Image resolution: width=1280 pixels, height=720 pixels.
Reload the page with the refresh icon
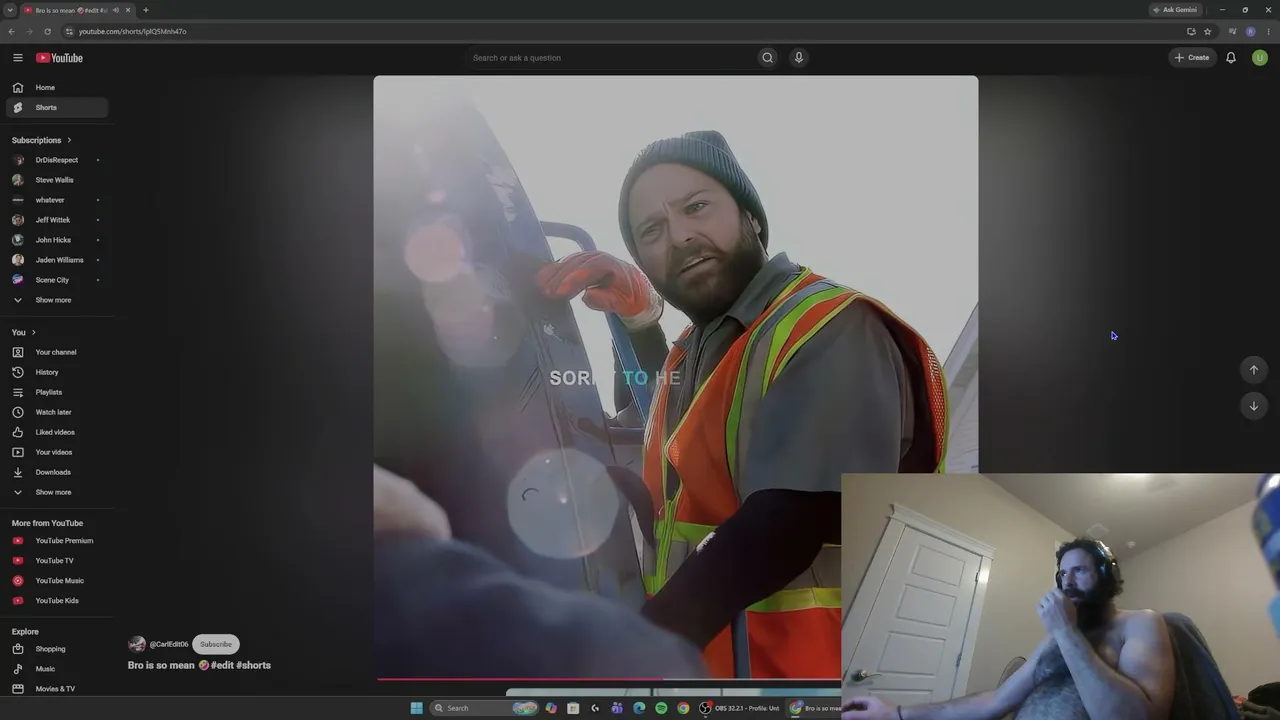(x=47, y=31)
